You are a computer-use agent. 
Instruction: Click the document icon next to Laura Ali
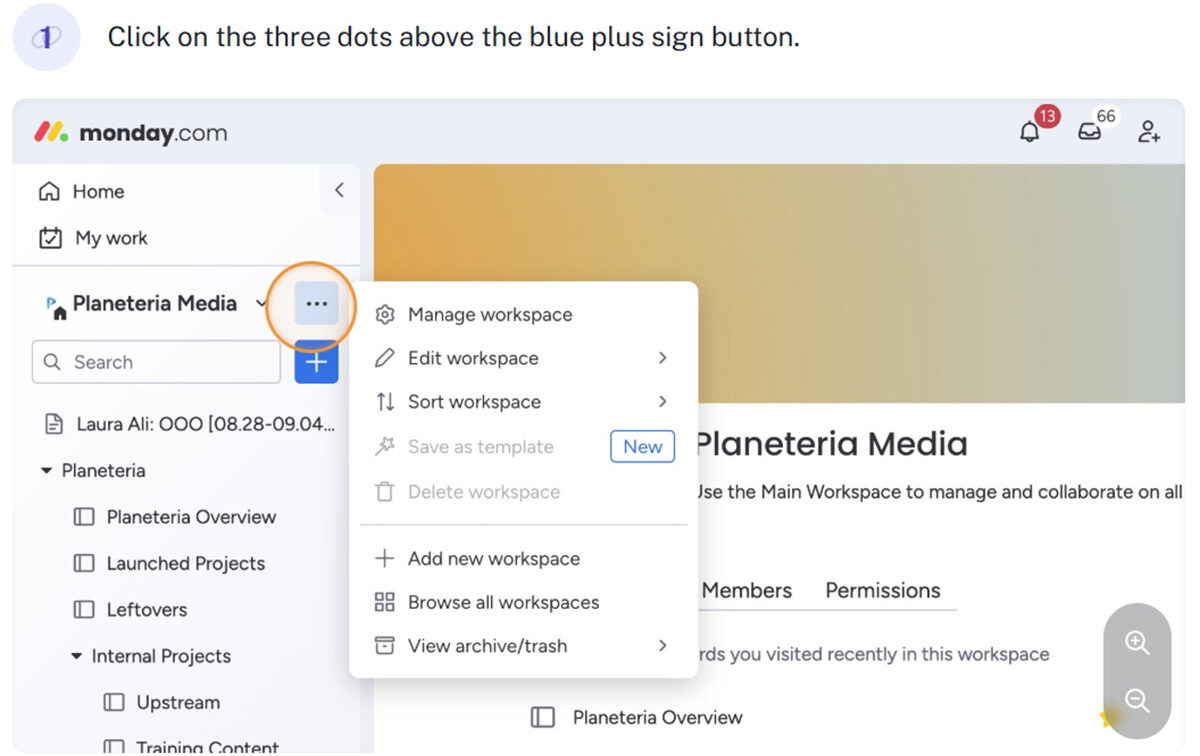[54, 424]
